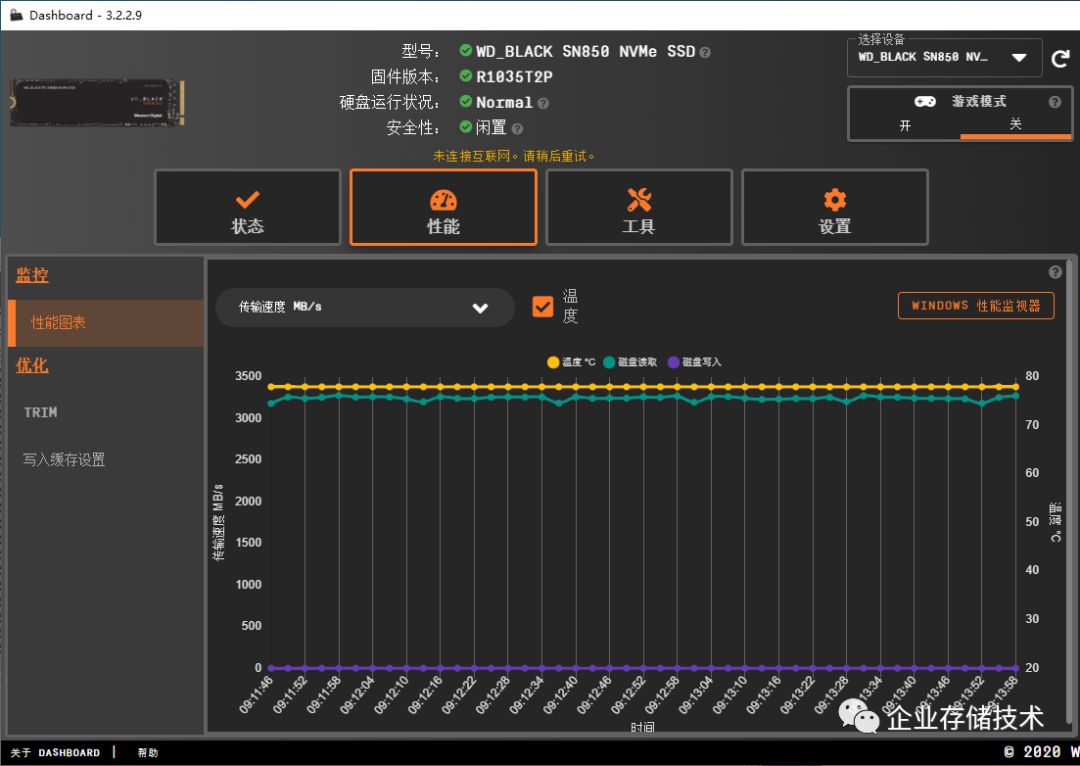The image size is (1080, 766).
Task: Click the 未连接互联网 warning message
Action: pyautogui.click(x=514, y=156)
